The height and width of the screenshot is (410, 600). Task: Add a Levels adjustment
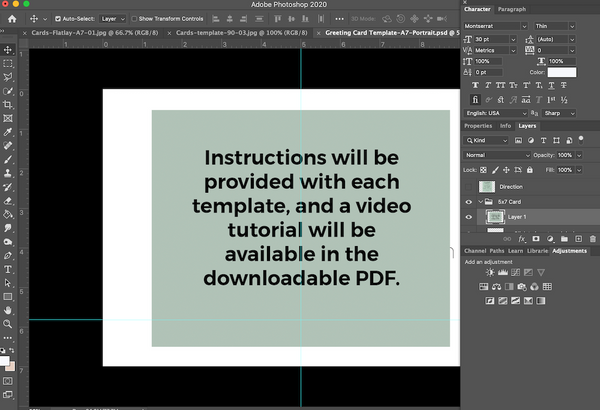(503, 273)
